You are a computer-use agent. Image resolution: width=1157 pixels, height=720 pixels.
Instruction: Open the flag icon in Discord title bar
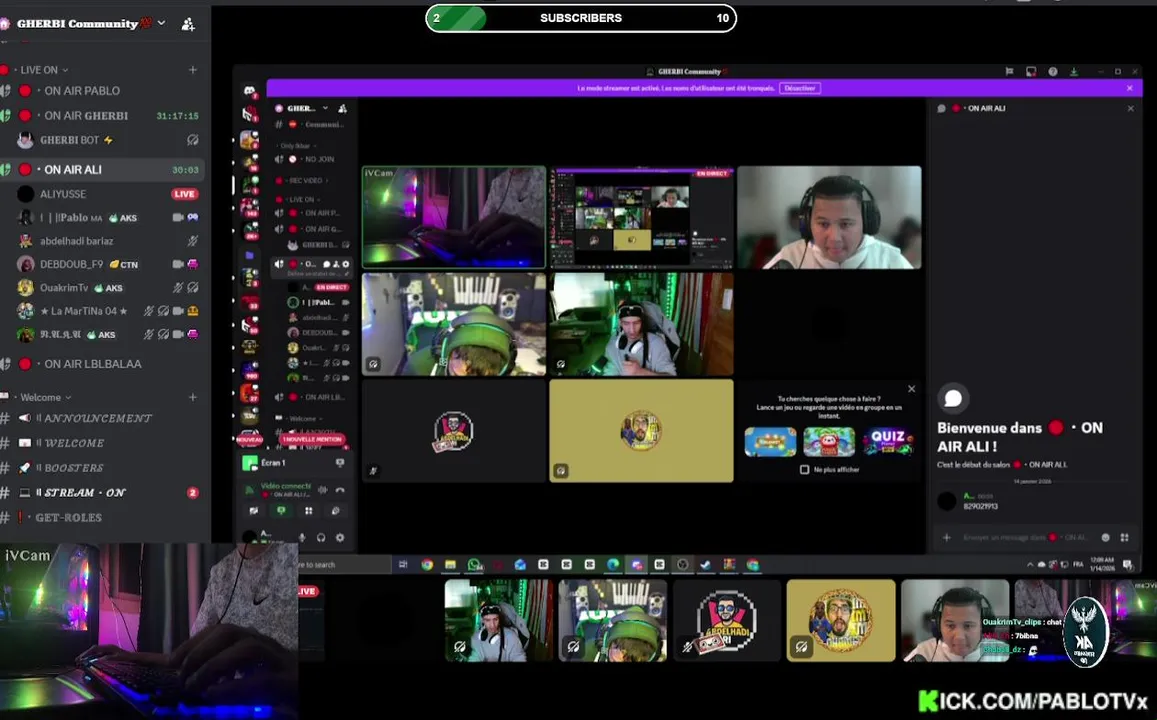tap(1009, 72)
